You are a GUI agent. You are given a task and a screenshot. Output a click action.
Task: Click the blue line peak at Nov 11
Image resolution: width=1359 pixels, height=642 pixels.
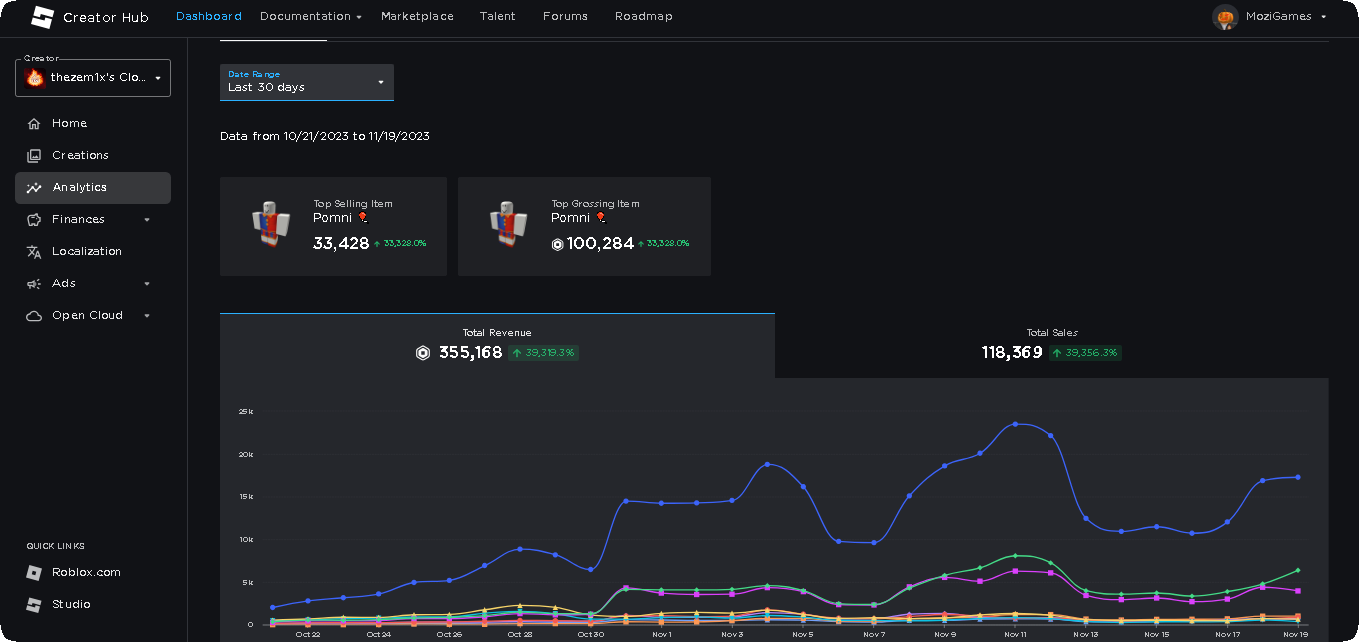tap(1015, 424)
